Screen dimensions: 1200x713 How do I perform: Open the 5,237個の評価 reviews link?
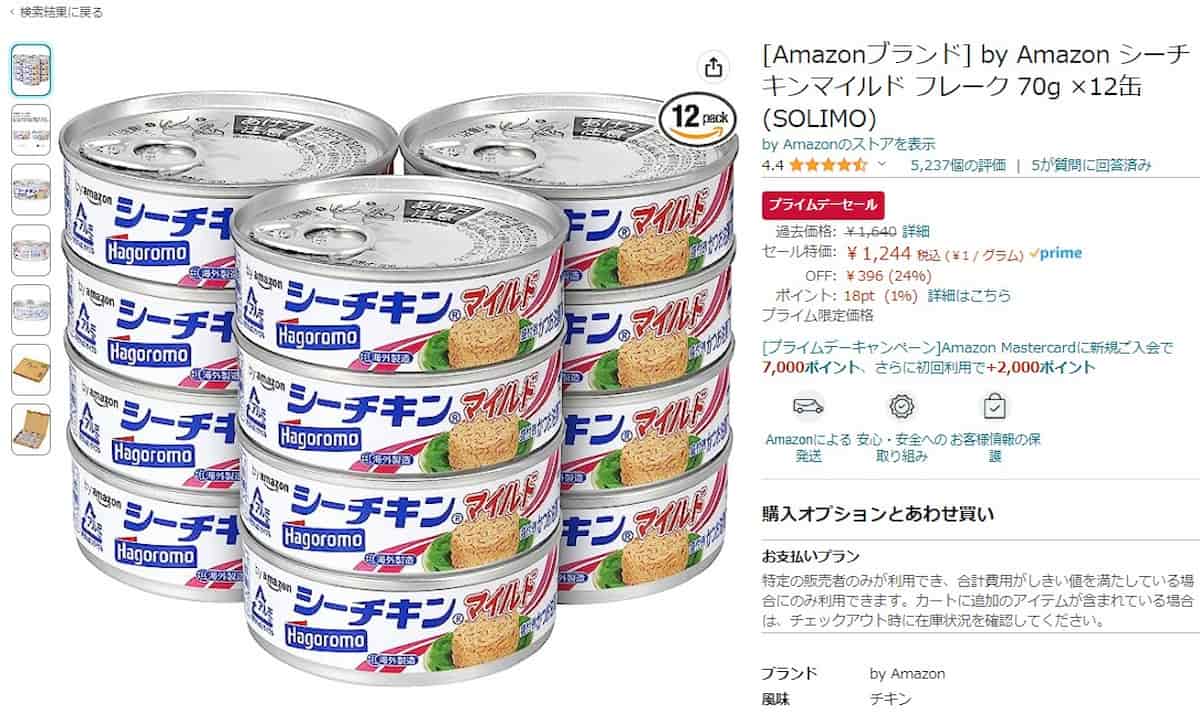click(x=958, y=165)
